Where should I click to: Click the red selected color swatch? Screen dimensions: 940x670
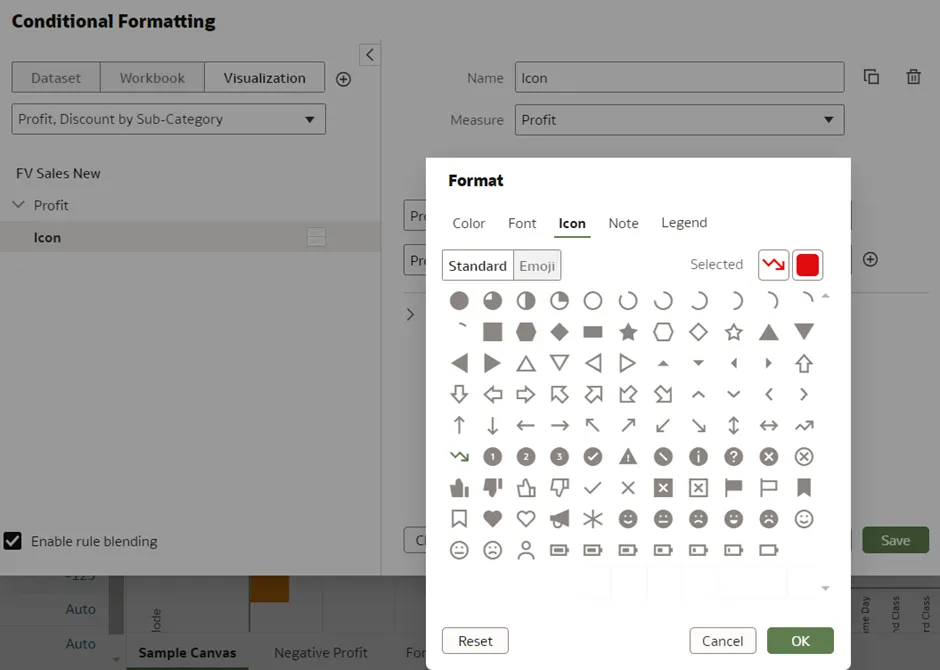tap(808, 265)
